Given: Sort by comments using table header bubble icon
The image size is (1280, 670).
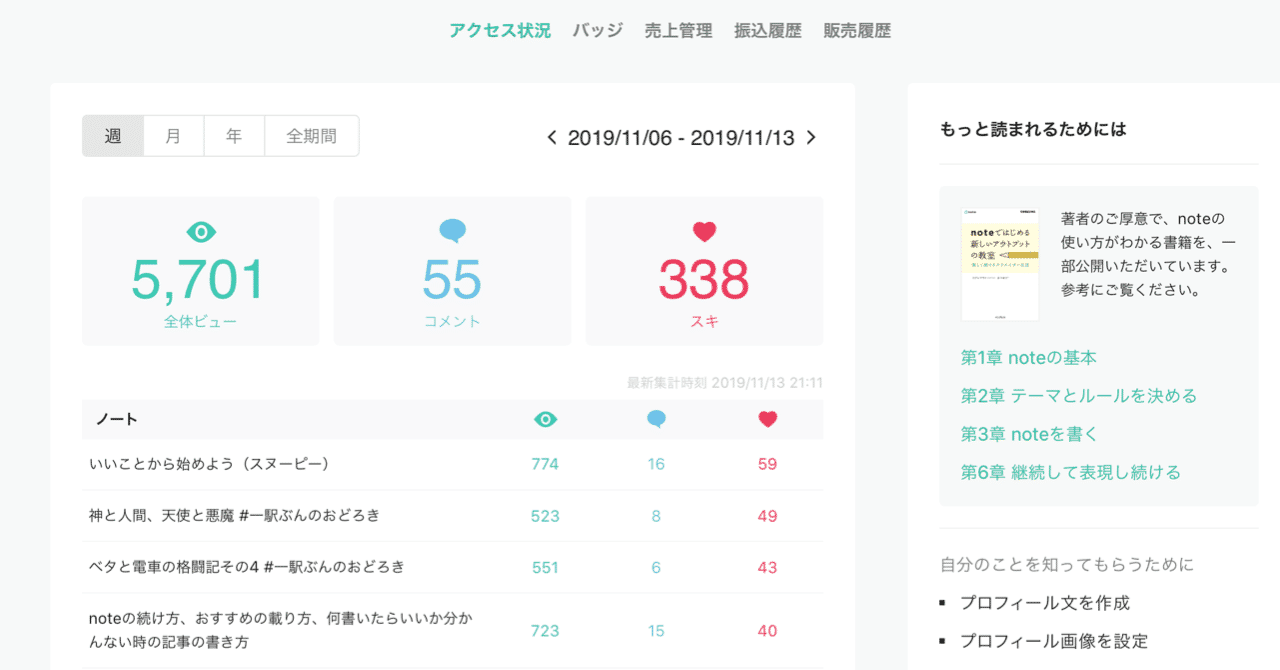Looking at the screenshot, I should tap(656, 420).
